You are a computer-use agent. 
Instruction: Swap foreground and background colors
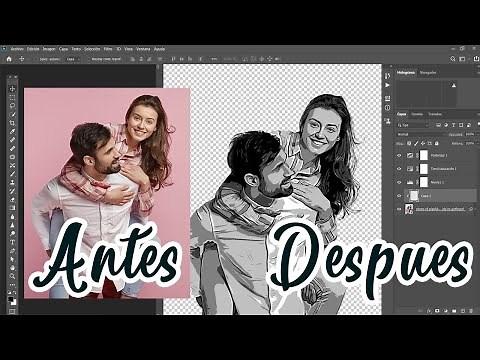click(15, 293)
